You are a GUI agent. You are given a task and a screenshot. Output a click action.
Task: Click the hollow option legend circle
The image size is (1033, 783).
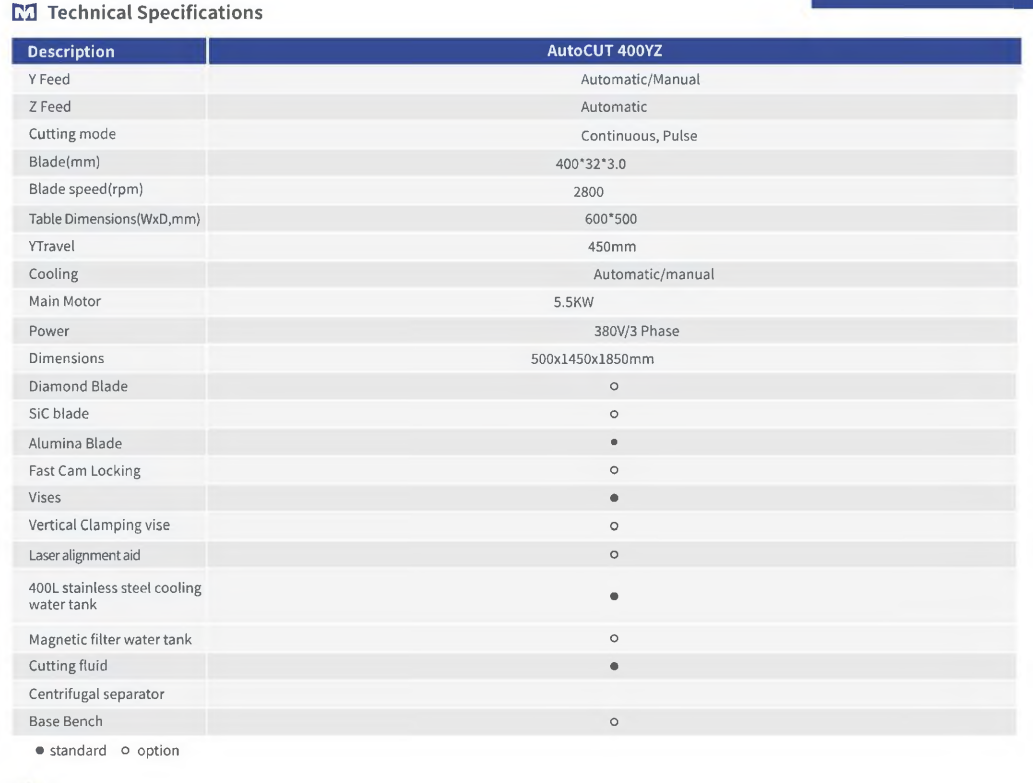125,751
